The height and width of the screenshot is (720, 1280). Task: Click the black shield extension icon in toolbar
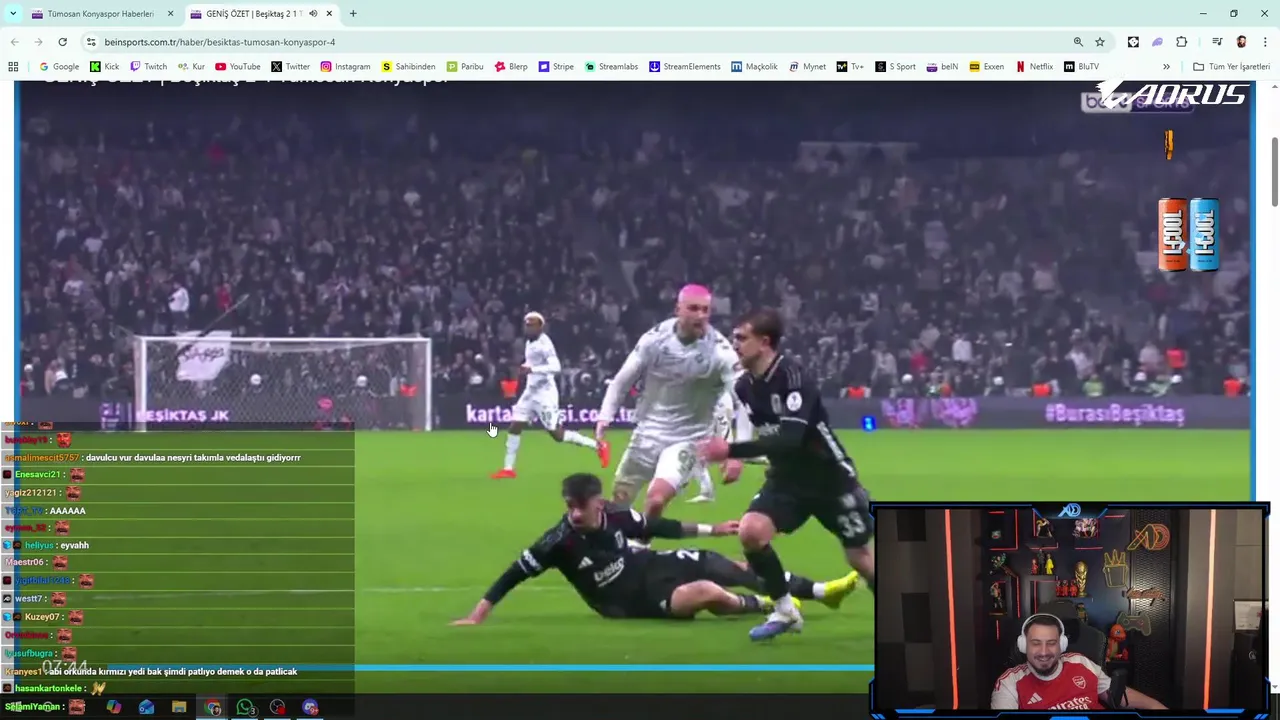point(1133,42)
